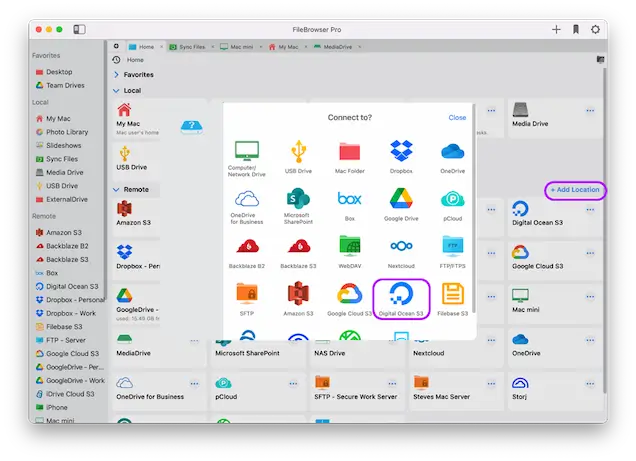The image size is (636, 461).
Task: Choose Microsoft SharePoint in dialog
Action: pyautogui.click(x=298, y=206)
